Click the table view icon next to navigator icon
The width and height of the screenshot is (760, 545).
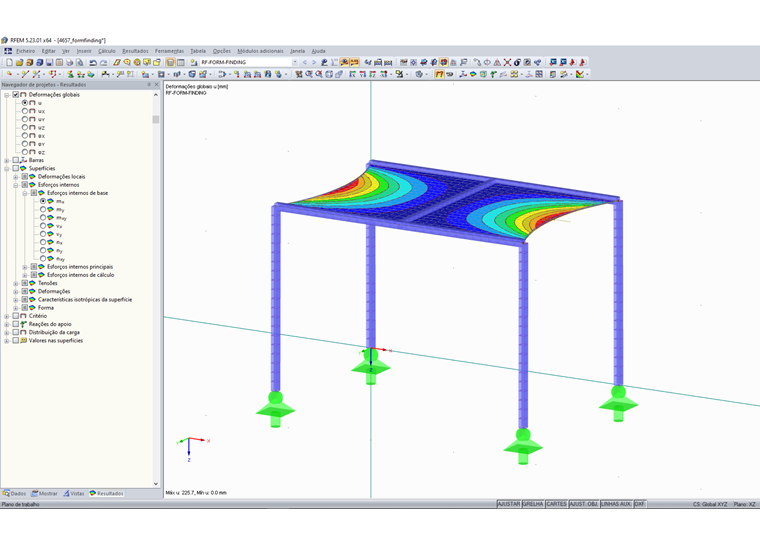pyautogui.click(x=180, y=62)
